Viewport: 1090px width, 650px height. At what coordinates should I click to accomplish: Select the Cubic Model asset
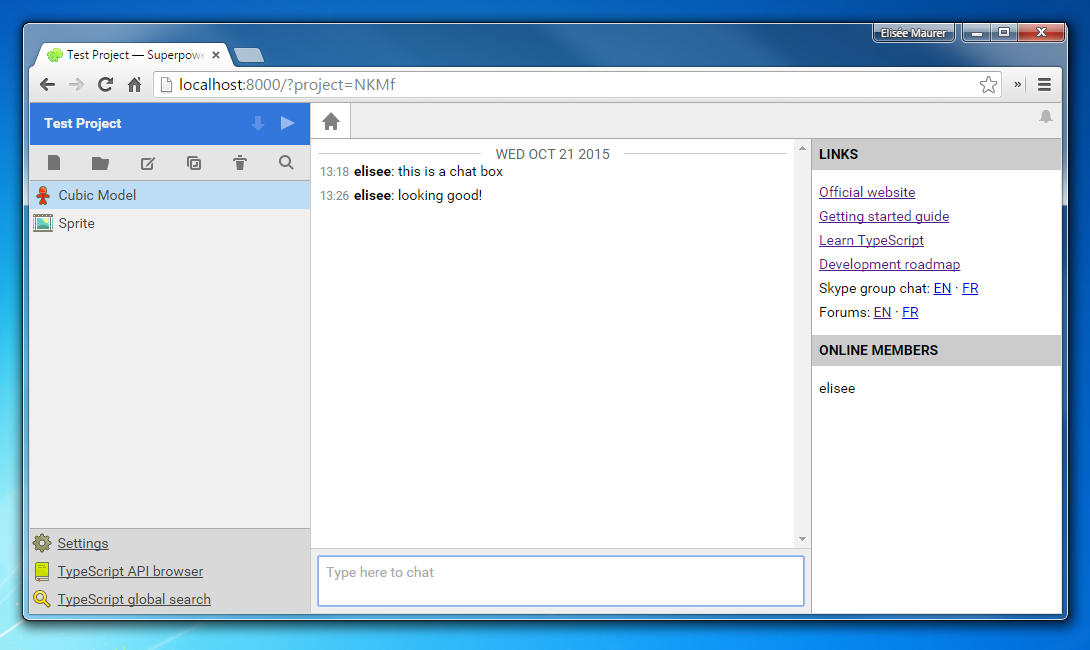[170, 195]
